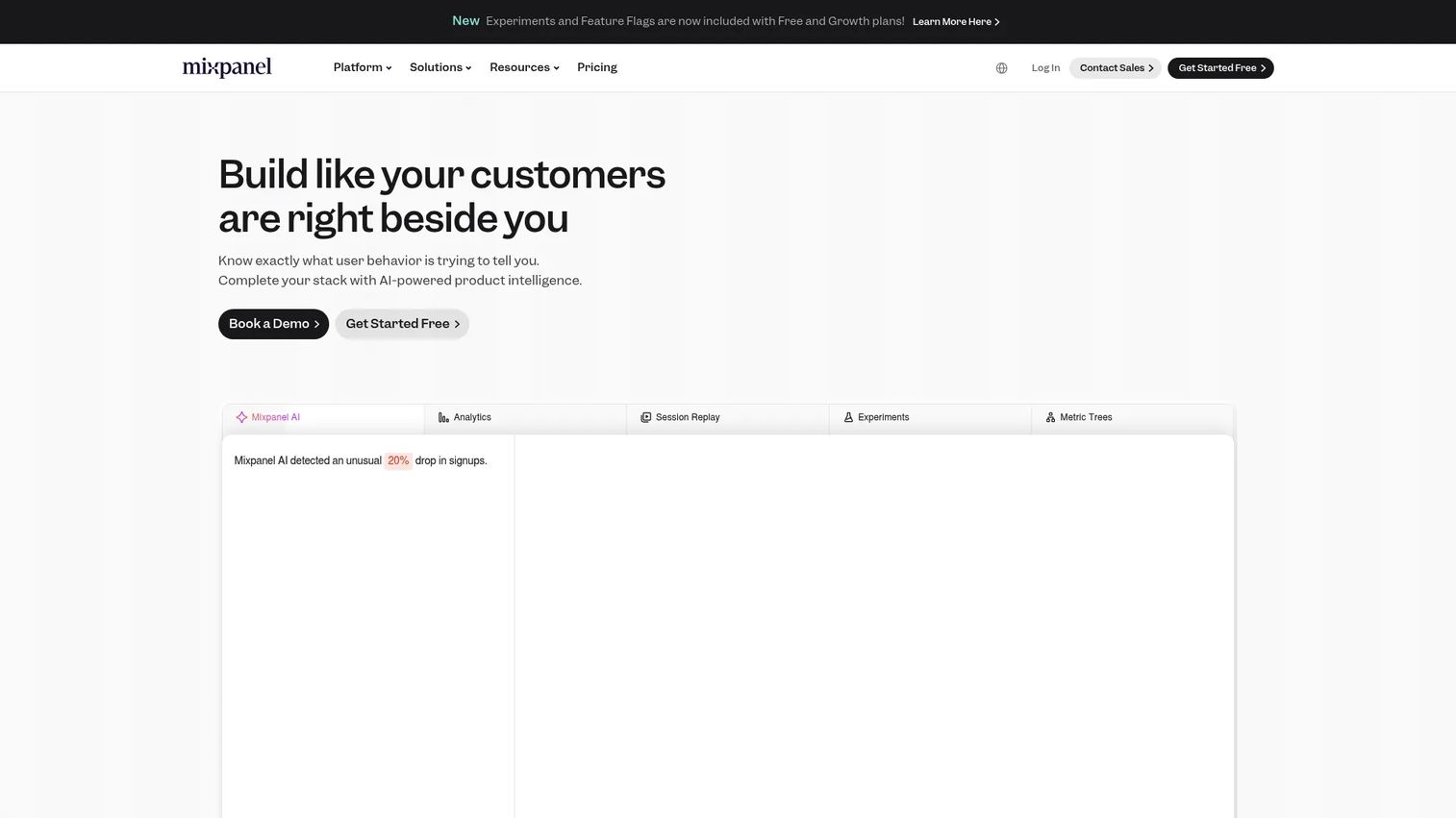Click Get Started Free in the navbar

(x=1220, y=68)
